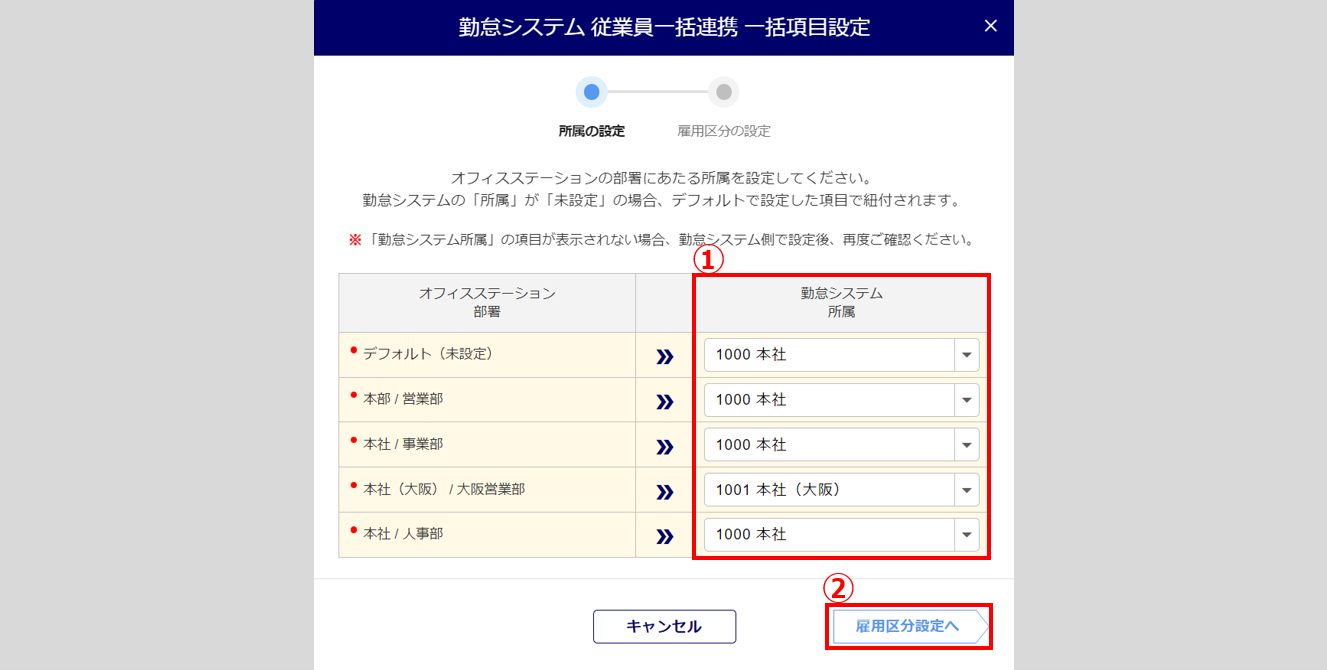Viewport: 1327px width, 670px height.
Task: Click the 雇用区分の設定 step circle
Action: (x=724, y=92)
